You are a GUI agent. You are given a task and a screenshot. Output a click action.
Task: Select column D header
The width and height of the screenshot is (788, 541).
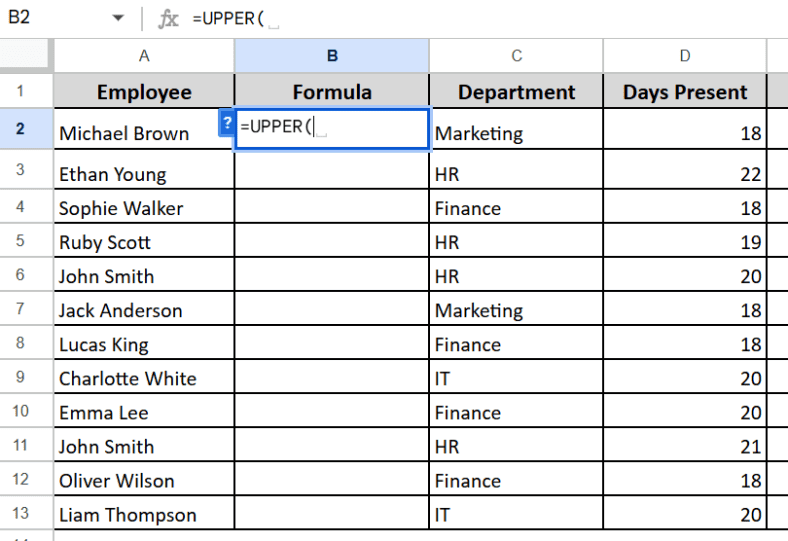point(685,56)
